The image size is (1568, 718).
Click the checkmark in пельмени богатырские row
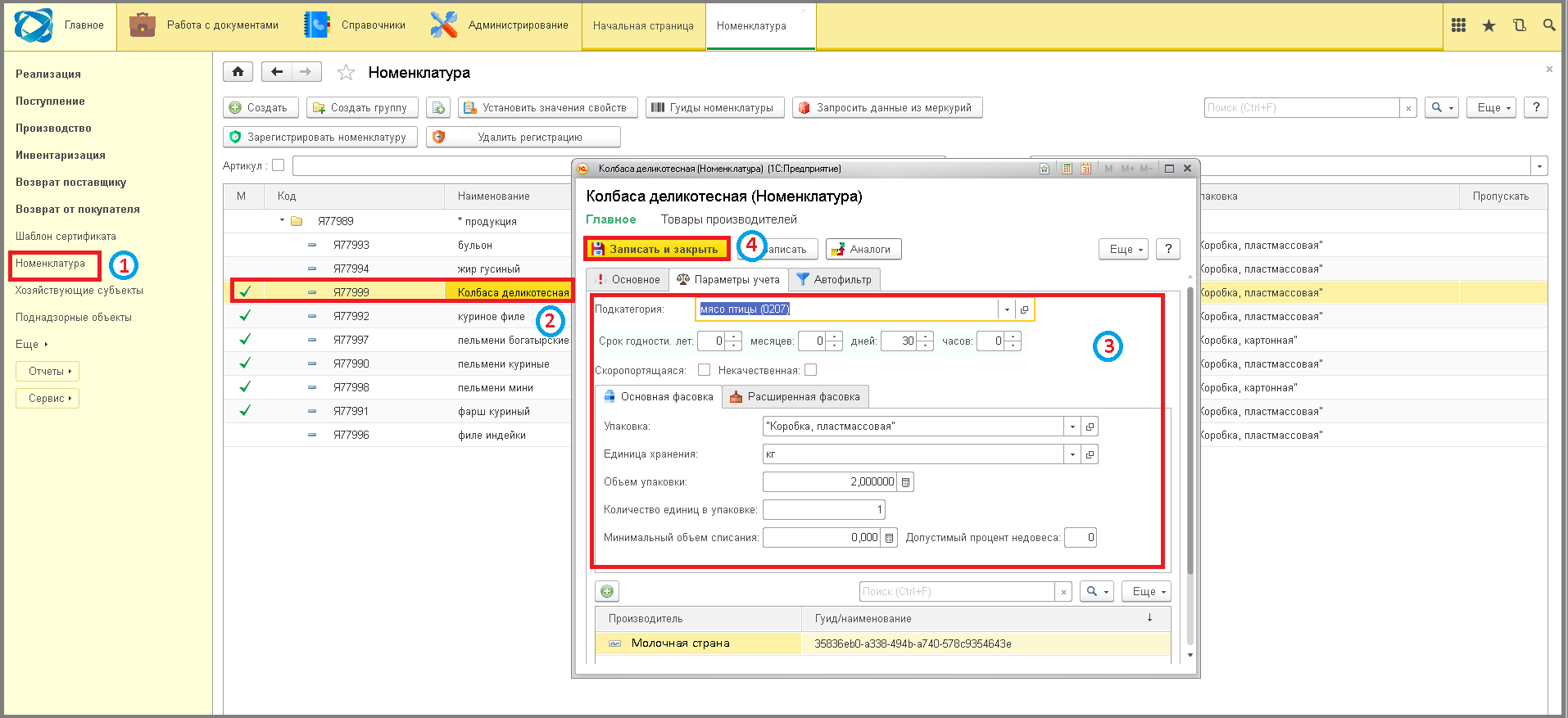(x=245, y=340)
